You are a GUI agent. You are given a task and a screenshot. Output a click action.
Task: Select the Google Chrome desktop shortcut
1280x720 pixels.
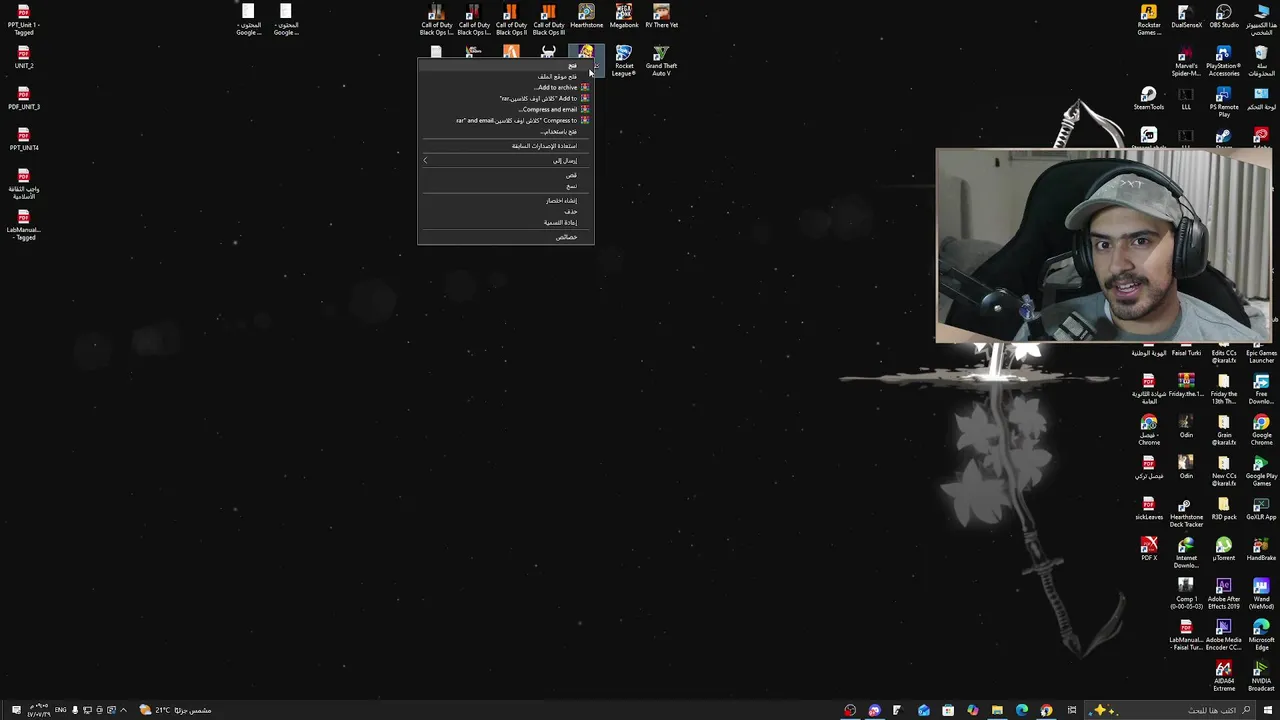point(1261,430)
